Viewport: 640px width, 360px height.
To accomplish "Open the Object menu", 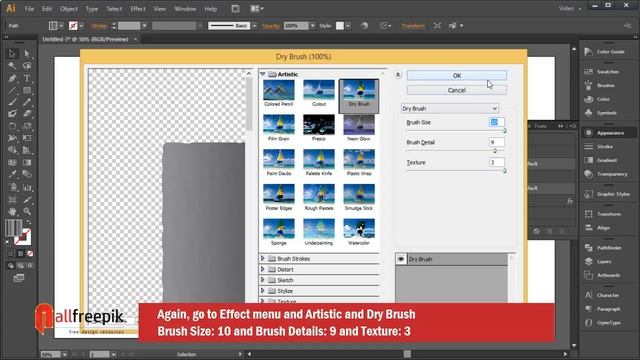I will pyautogui.click(x=69, y=9).
